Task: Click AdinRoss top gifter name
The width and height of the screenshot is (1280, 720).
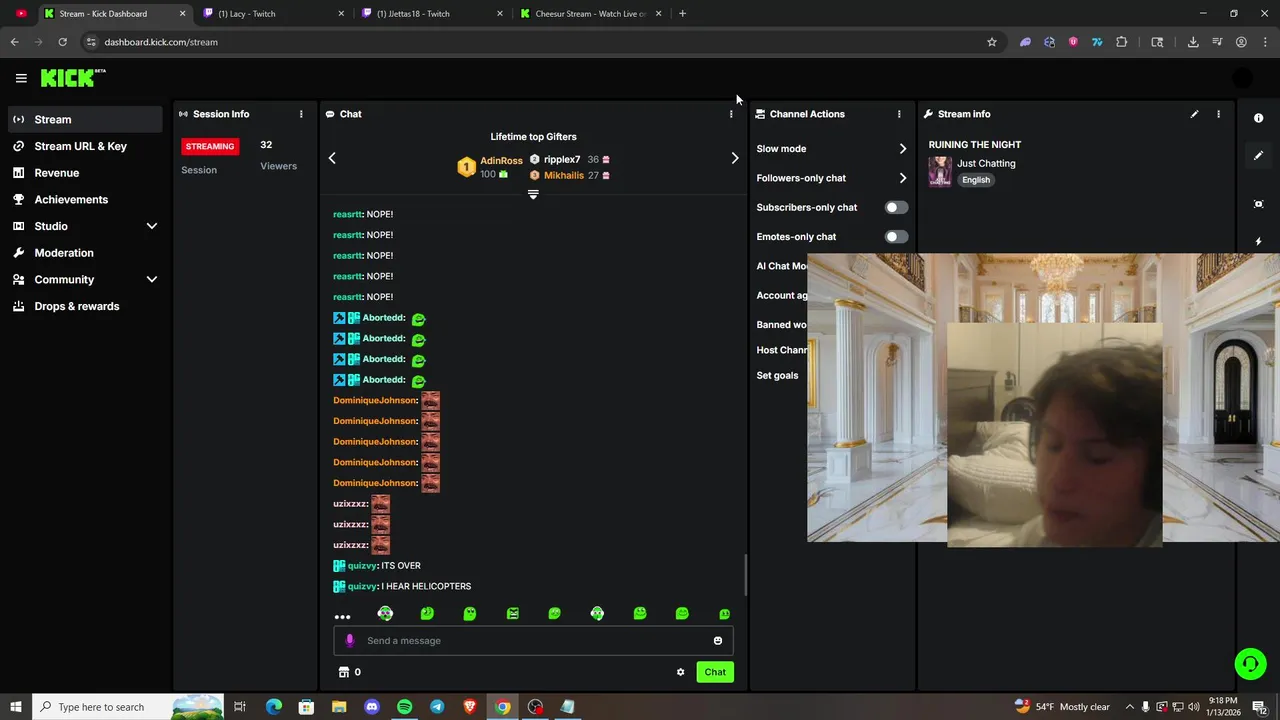Action: [x=501, y=161]
